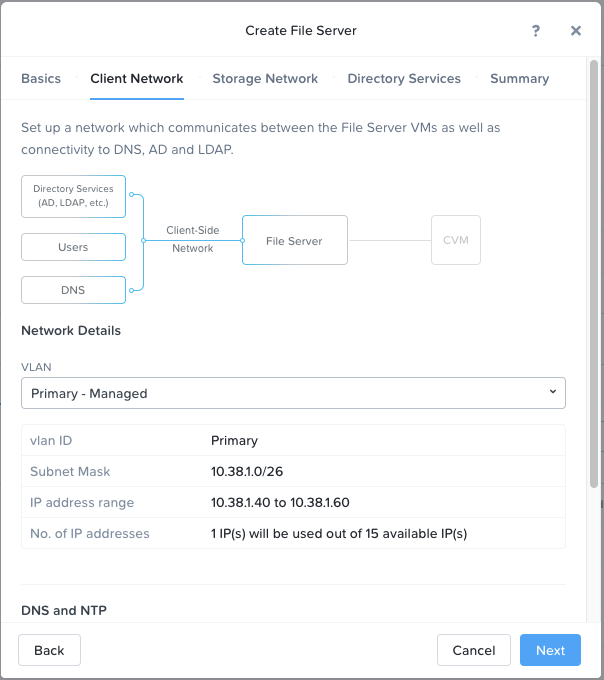Go Back to the previous step
Image resolution: width=604 pixels, height=680 pixels.
tap(49, 650)
